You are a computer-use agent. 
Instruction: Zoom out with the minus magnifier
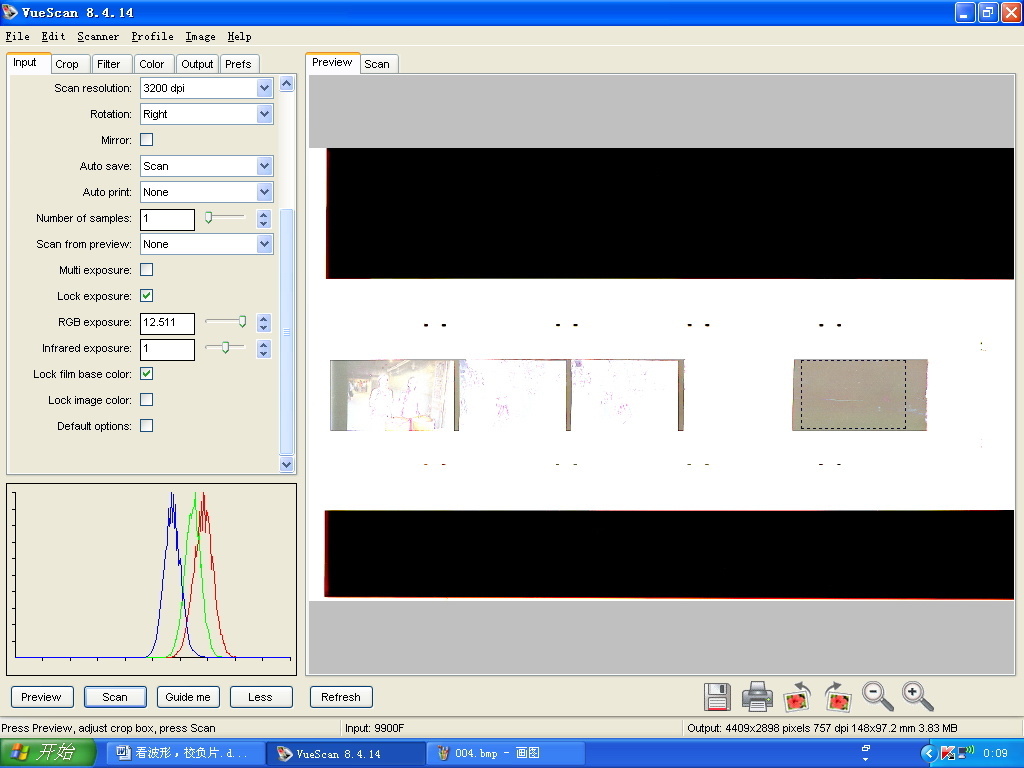[877, 696]
